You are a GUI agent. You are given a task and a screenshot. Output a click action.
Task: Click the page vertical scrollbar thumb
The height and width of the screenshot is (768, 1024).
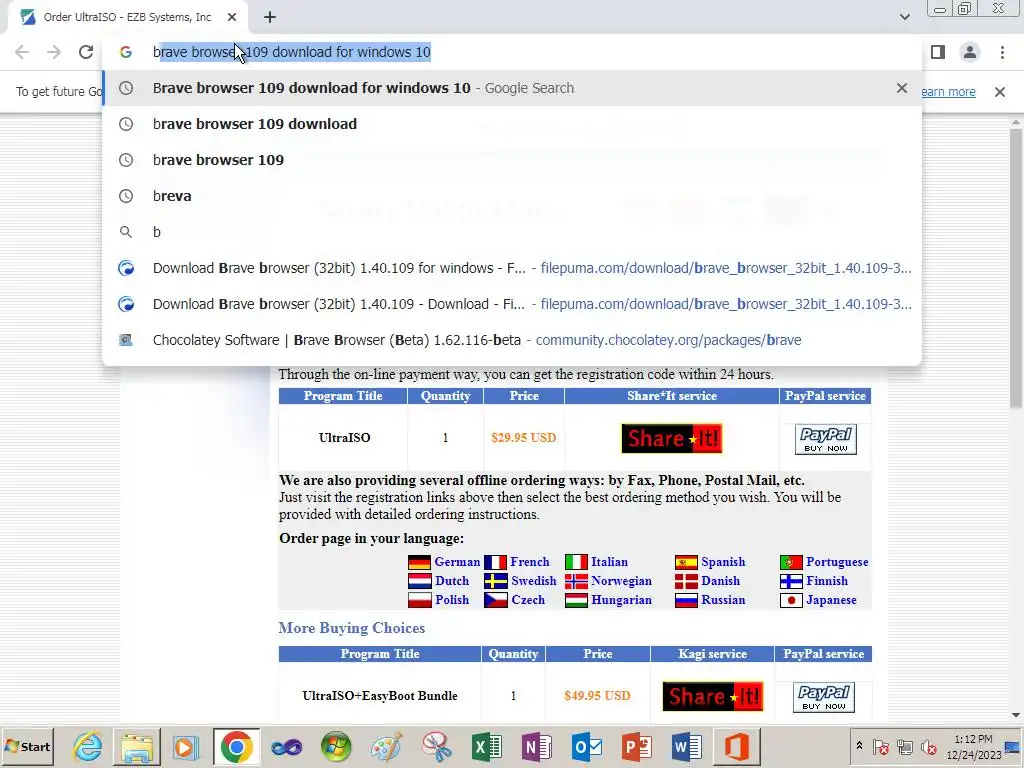click(1016, 268)
